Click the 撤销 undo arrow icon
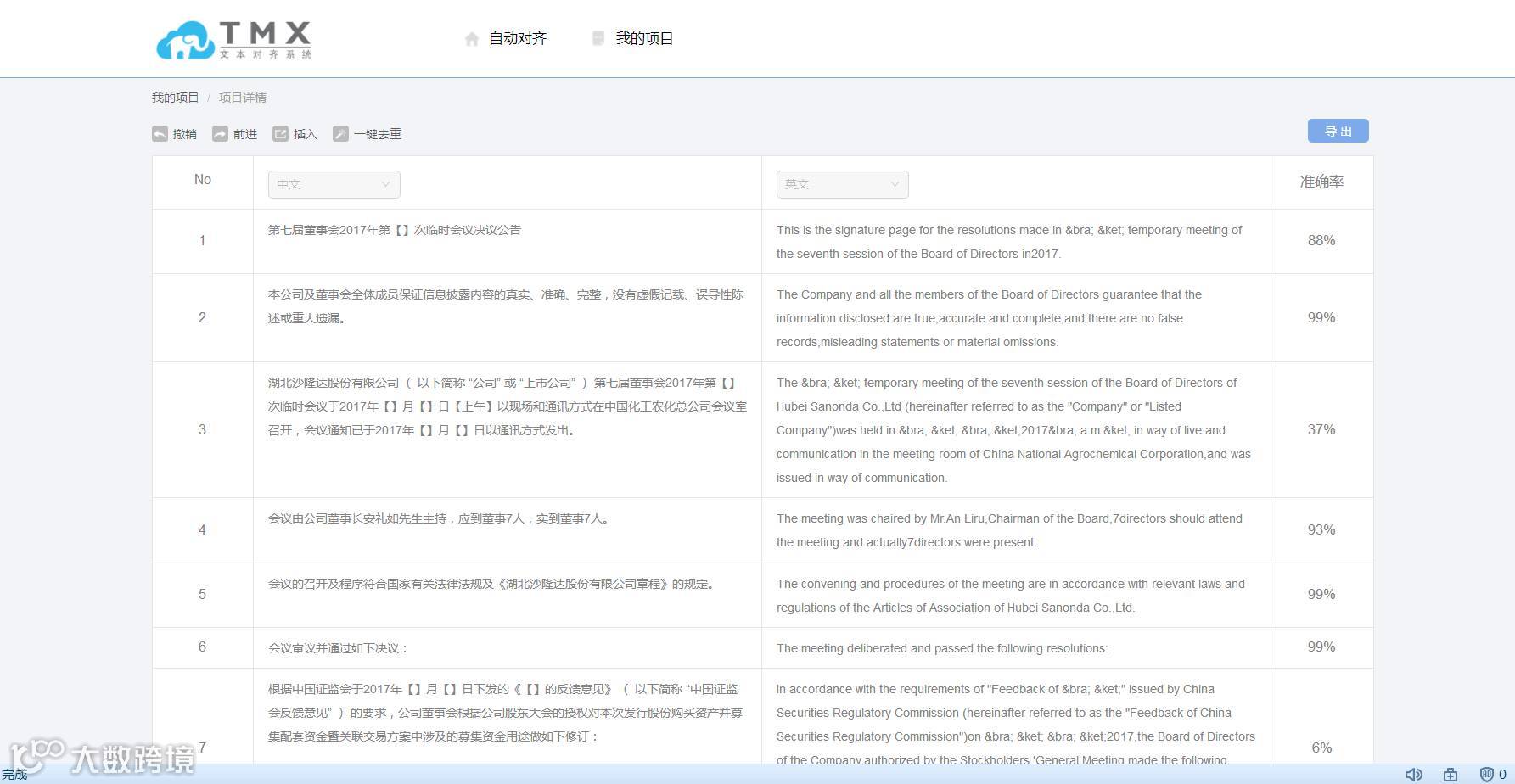This screenshot has width=1515, height=784. pos(160,134)
